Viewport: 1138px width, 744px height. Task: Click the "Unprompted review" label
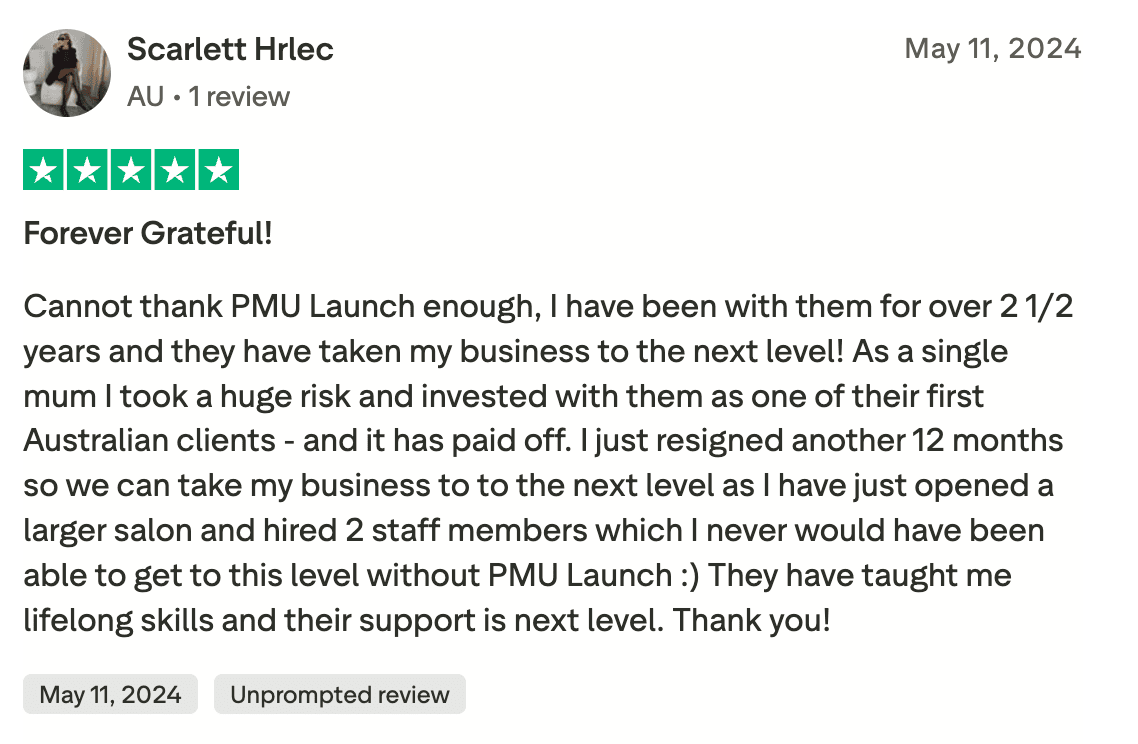(340, 695)
